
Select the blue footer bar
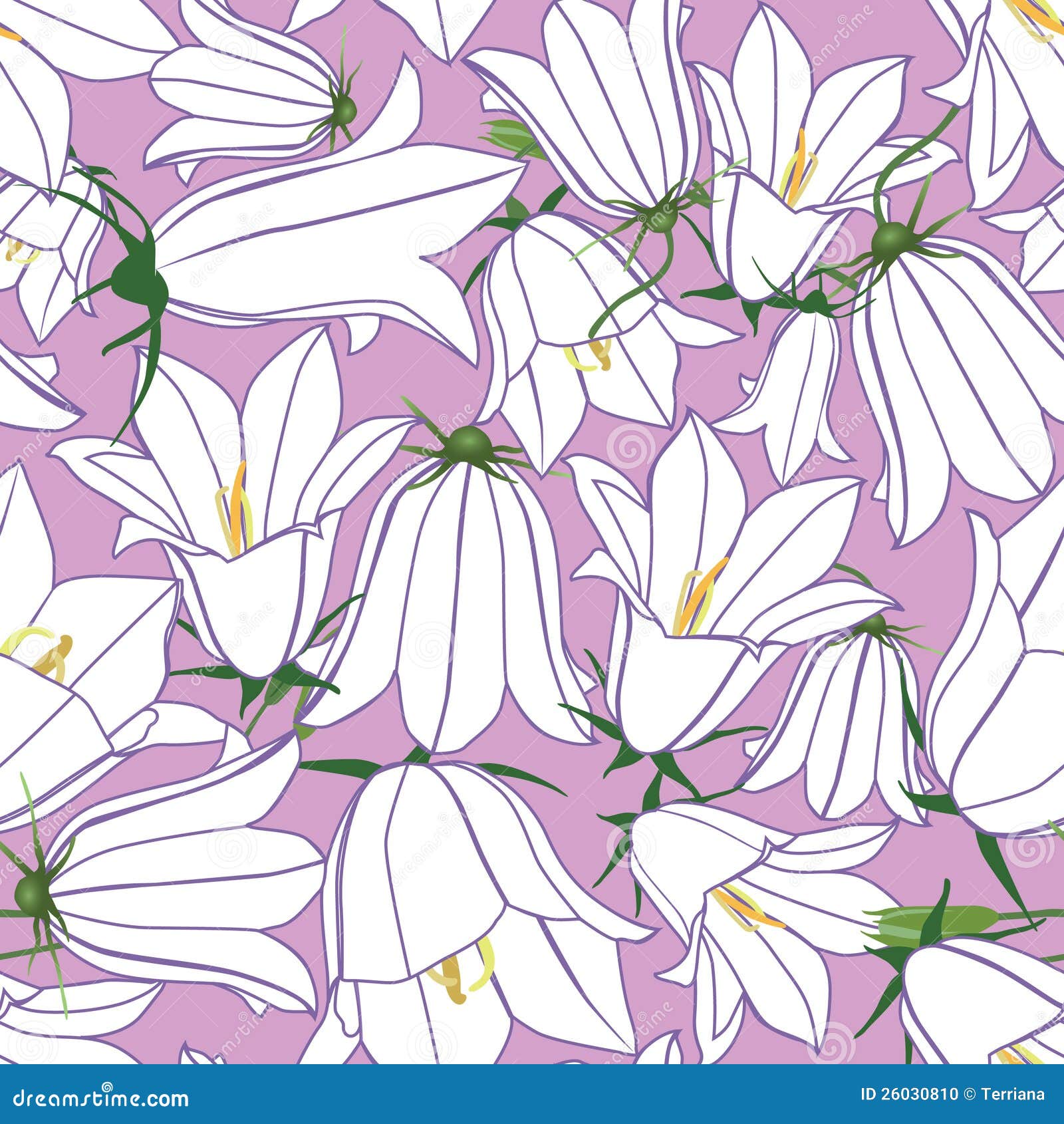pyautogui.click(x=532, y=1094)
